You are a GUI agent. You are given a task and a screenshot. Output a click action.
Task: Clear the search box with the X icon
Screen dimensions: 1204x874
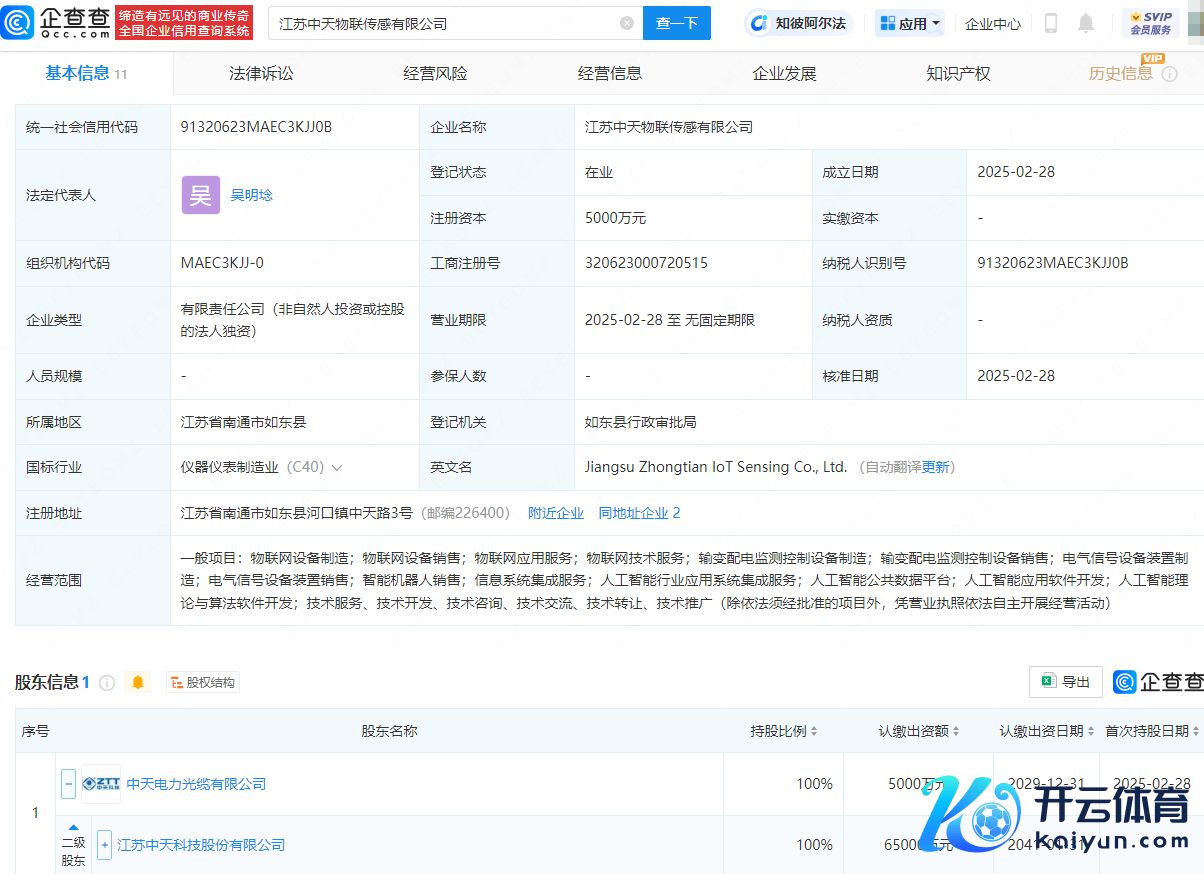(627, 23)
